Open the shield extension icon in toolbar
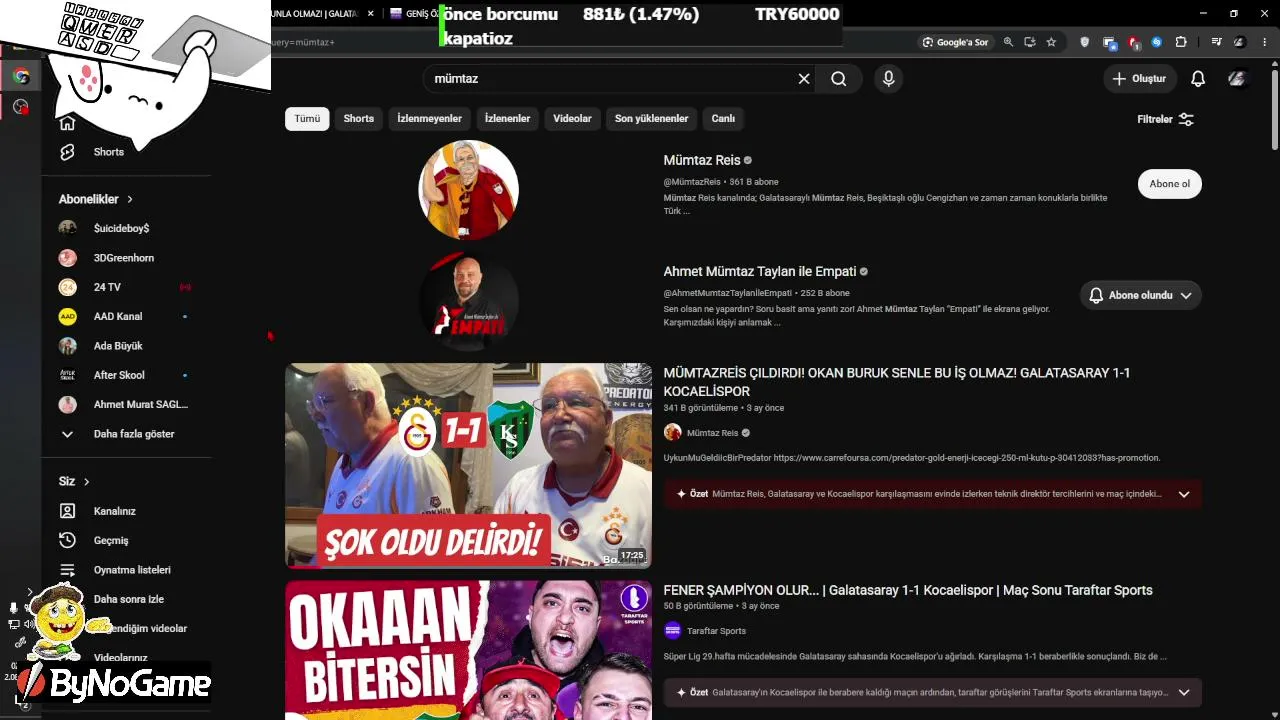The image size is (1280, 720). pos(1085,42)
